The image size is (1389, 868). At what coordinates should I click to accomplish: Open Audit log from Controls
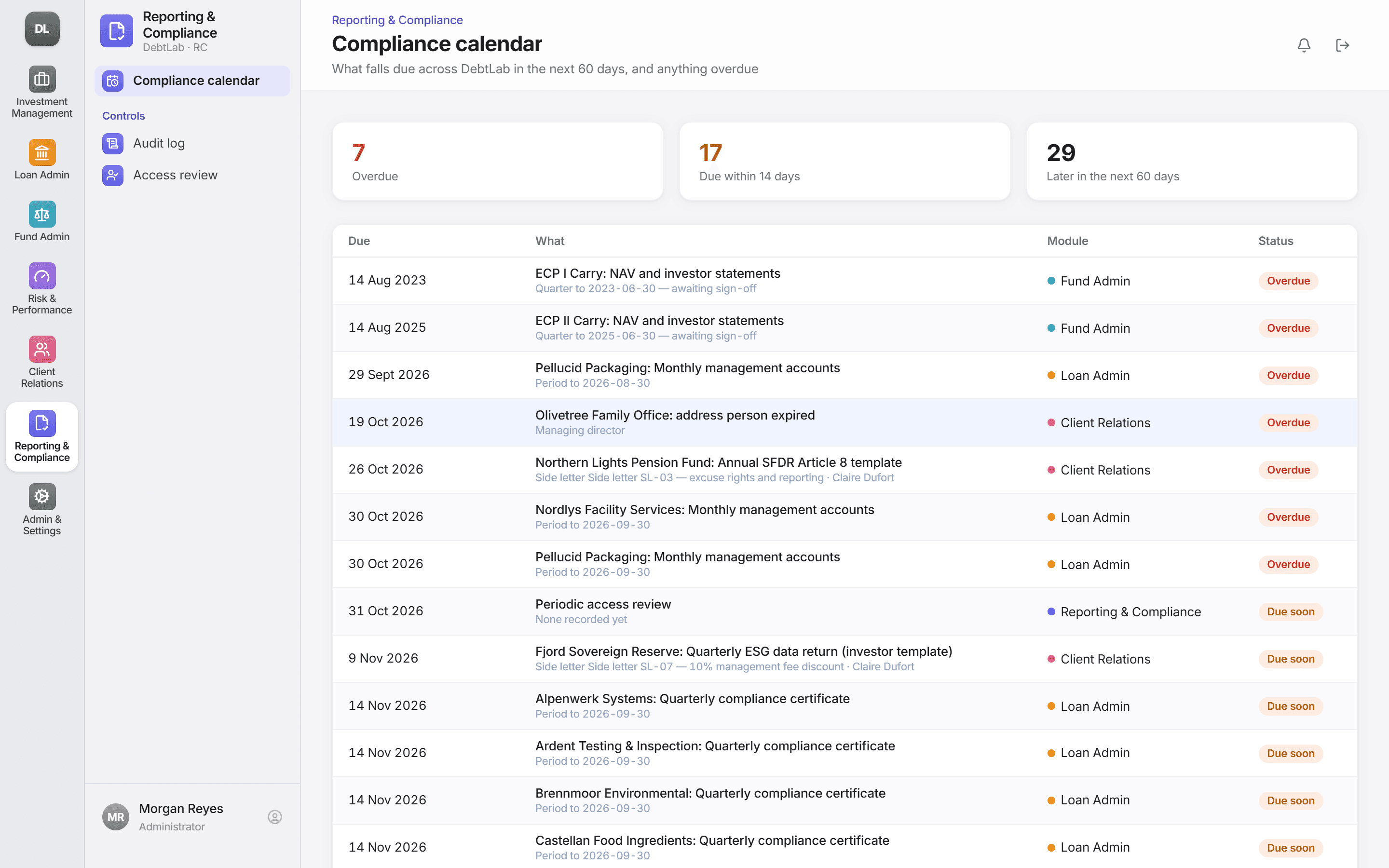(192, 144)
